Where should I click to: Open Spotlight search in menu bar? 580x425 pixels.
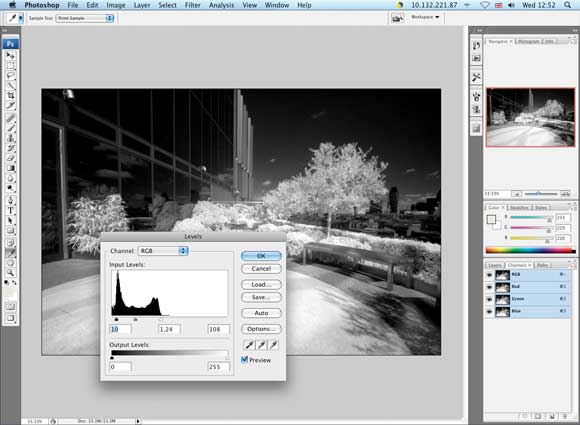pyautogui.click(x=567, y=5)
